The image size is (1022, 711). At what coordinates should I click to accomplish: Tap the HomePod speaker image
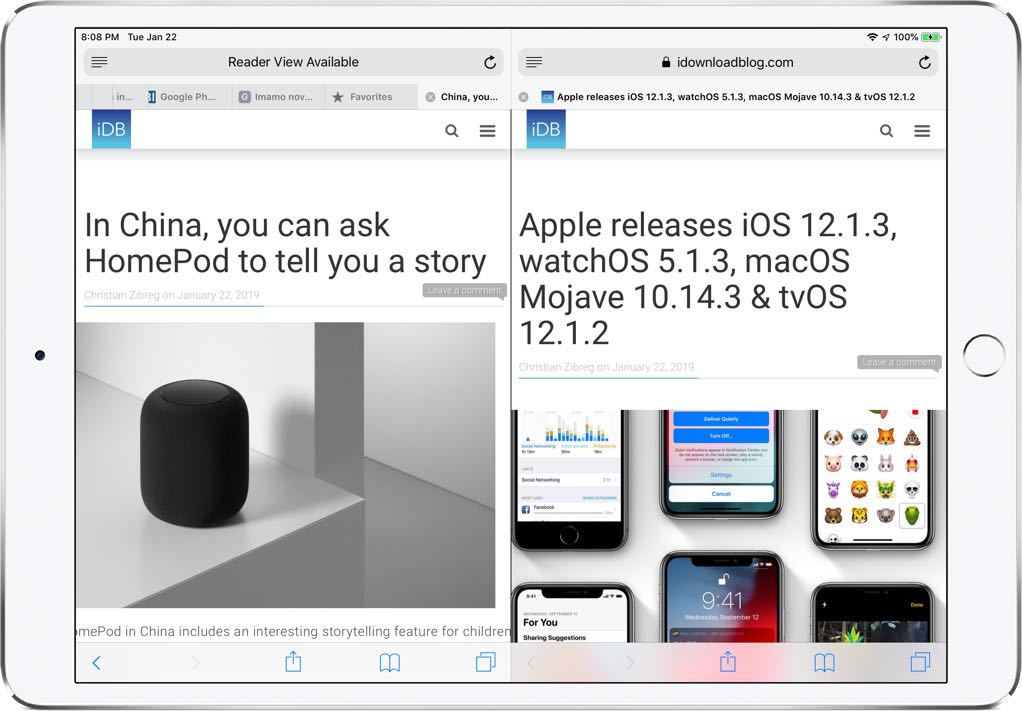[x=285, y=464]
